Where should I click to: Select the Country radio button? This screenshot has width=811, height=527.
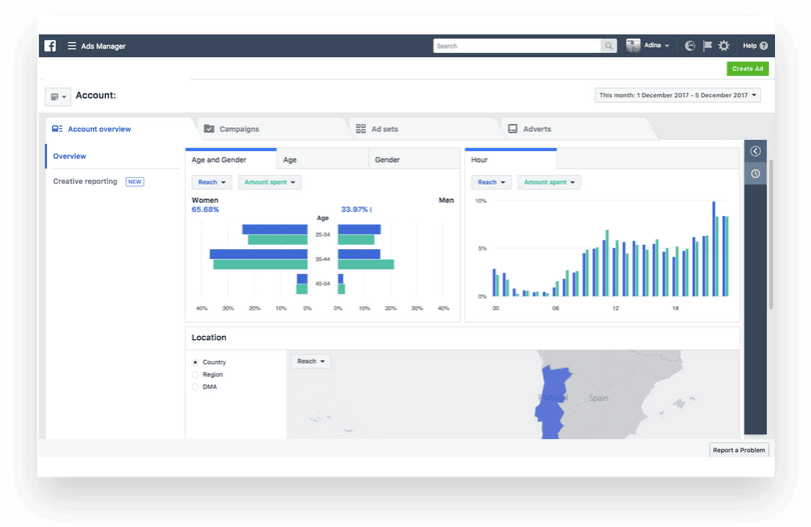click(x=195, y=362)
